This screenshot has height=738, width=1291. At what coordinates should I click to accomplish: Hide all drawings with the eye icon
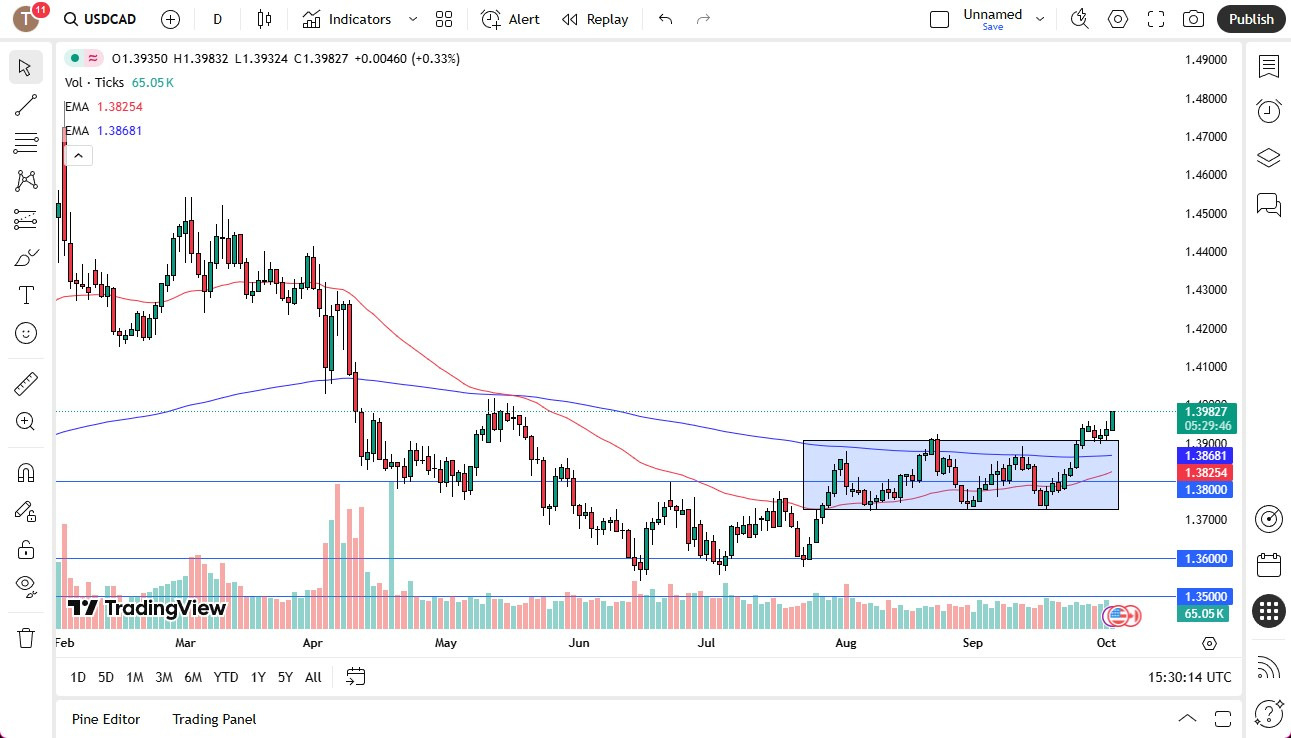click(25, 586)
